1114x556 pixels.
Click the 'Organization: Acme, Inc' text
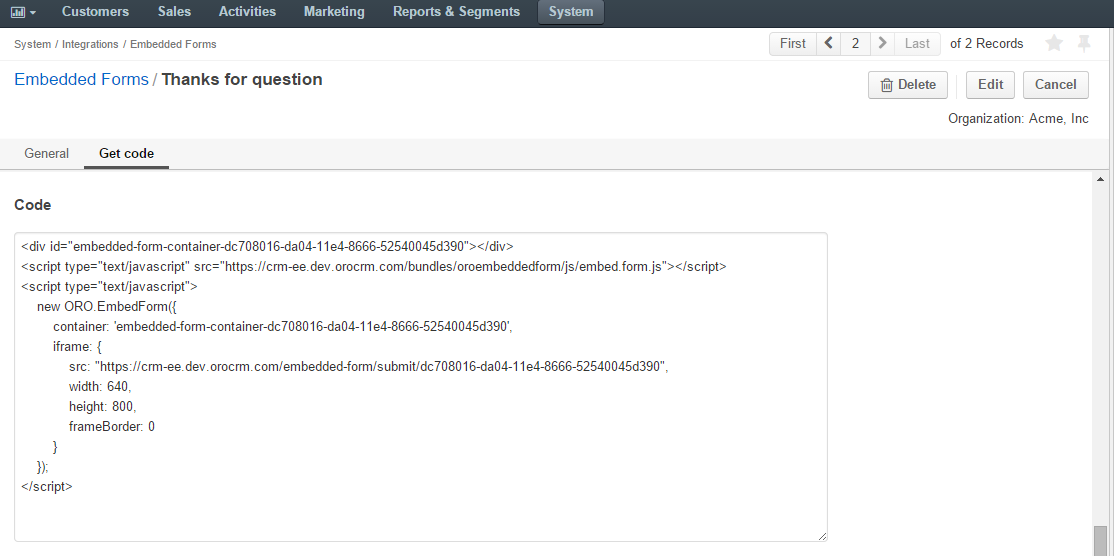(x=1018, y=119)
